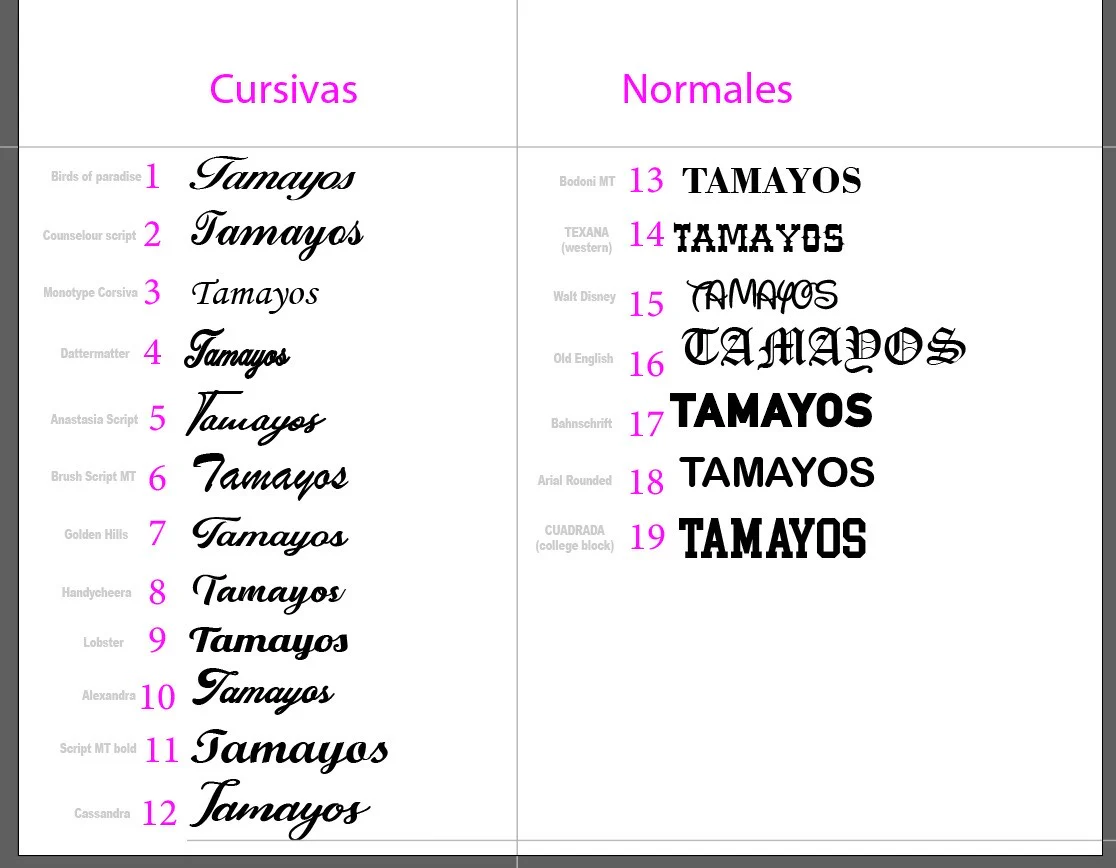Image resolution: width=1116 pixels, height=868 pixels.
Task: Select the Bodoni MT TAMAYOS sample
Action: (x=771, y=181)
